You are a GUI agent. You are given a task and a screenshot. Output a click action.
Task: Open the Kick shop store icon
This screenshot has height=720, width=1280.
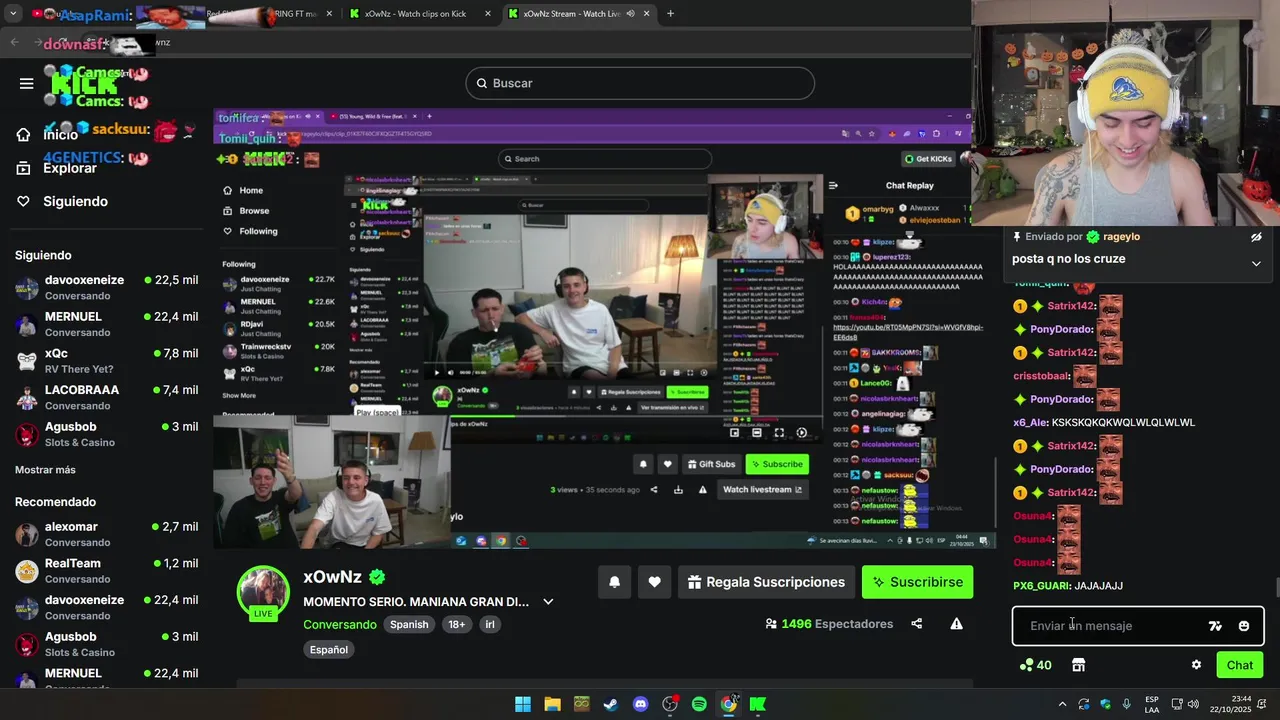tap(1078, 665)
